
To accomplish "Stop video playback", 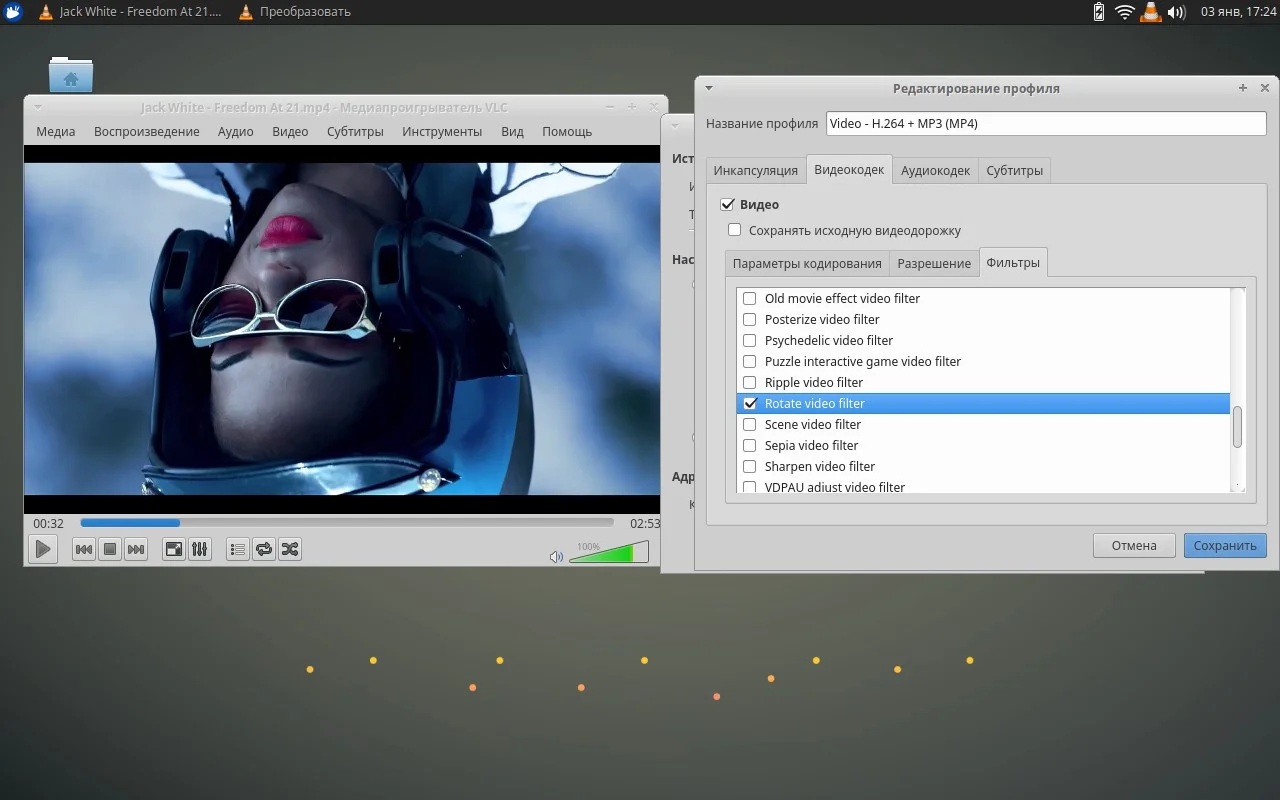I will 110,549.
